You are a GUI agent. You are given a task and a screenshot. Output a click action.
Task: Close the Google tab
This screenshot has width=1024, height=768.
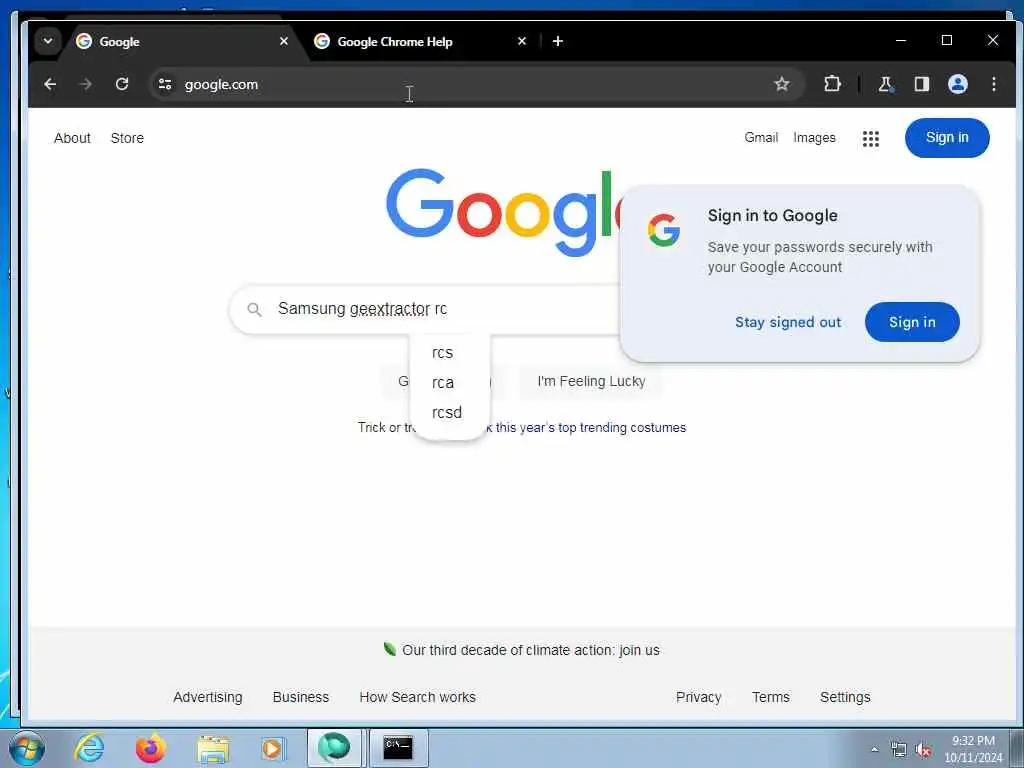click(283, 41)
